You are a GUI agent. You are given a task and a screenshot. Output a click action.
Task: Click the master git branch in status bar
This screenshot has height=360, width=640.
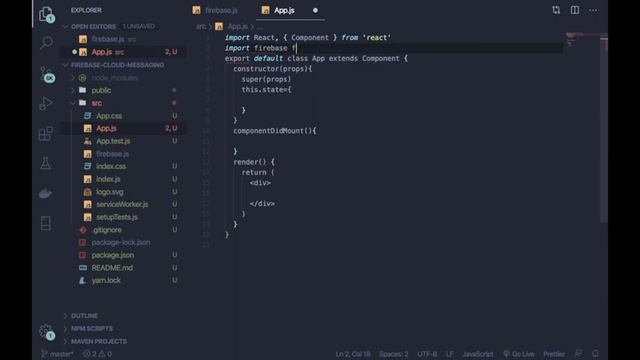[x=57, y=353]
